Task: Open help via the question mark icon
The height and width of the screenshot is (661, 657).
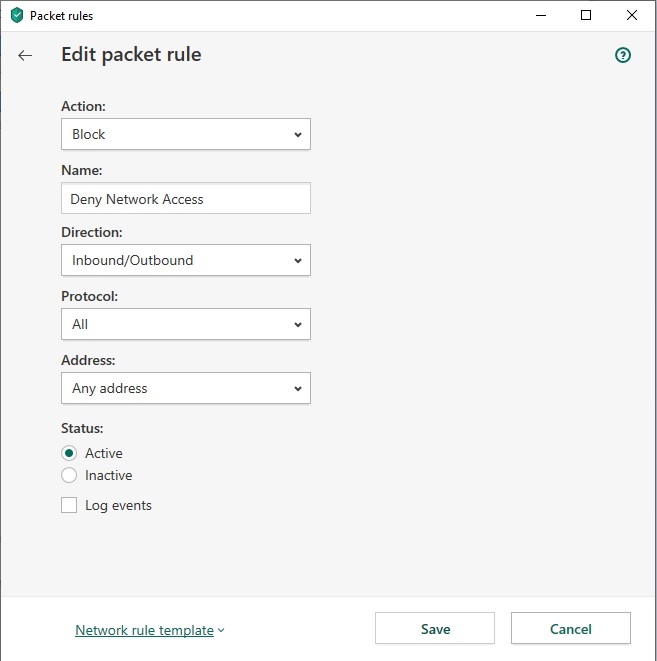Action: click(622, 55)
